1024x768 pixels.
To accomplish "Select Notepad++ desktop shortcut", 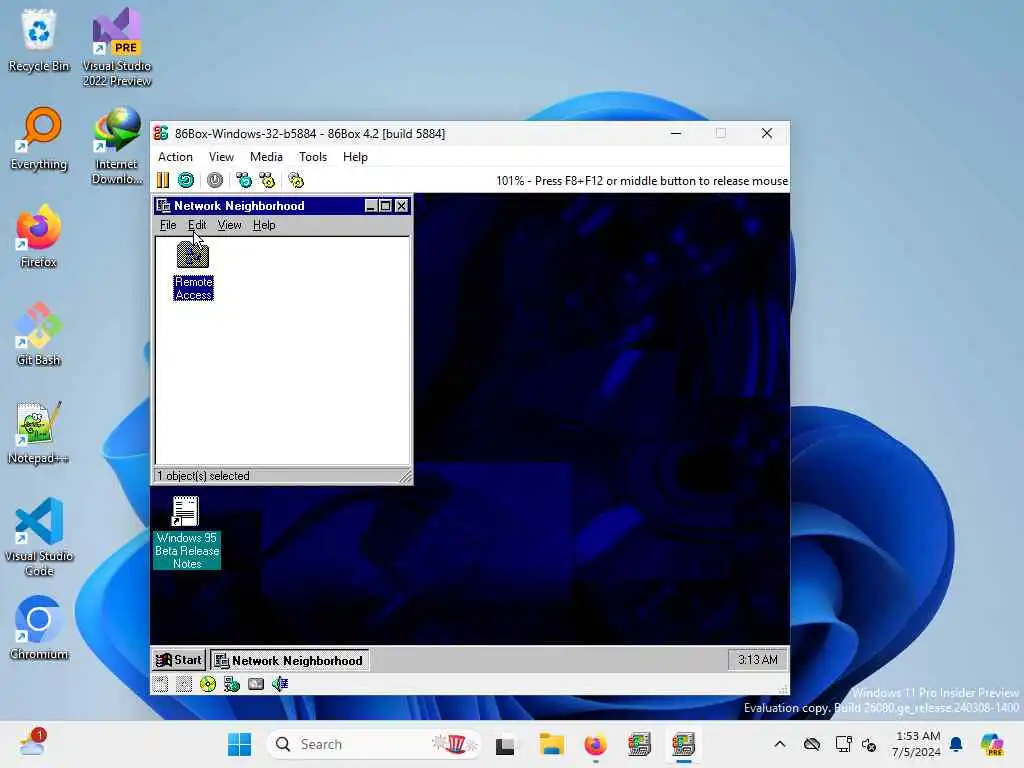I will click(x=39, y=432).
